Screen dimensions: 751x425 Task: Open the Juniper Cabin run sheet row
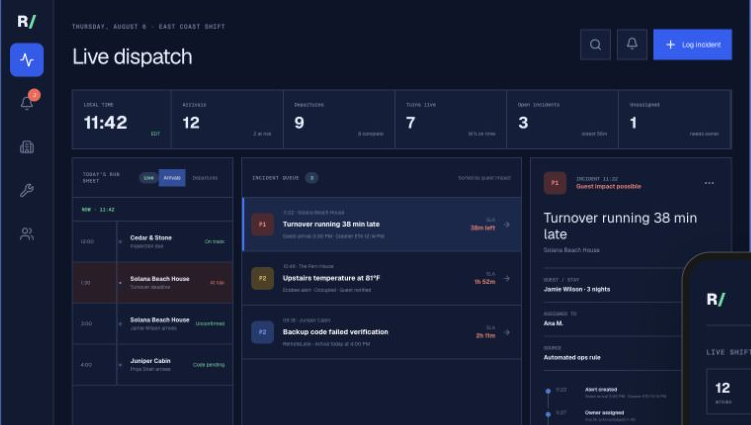tap(152, 365)
